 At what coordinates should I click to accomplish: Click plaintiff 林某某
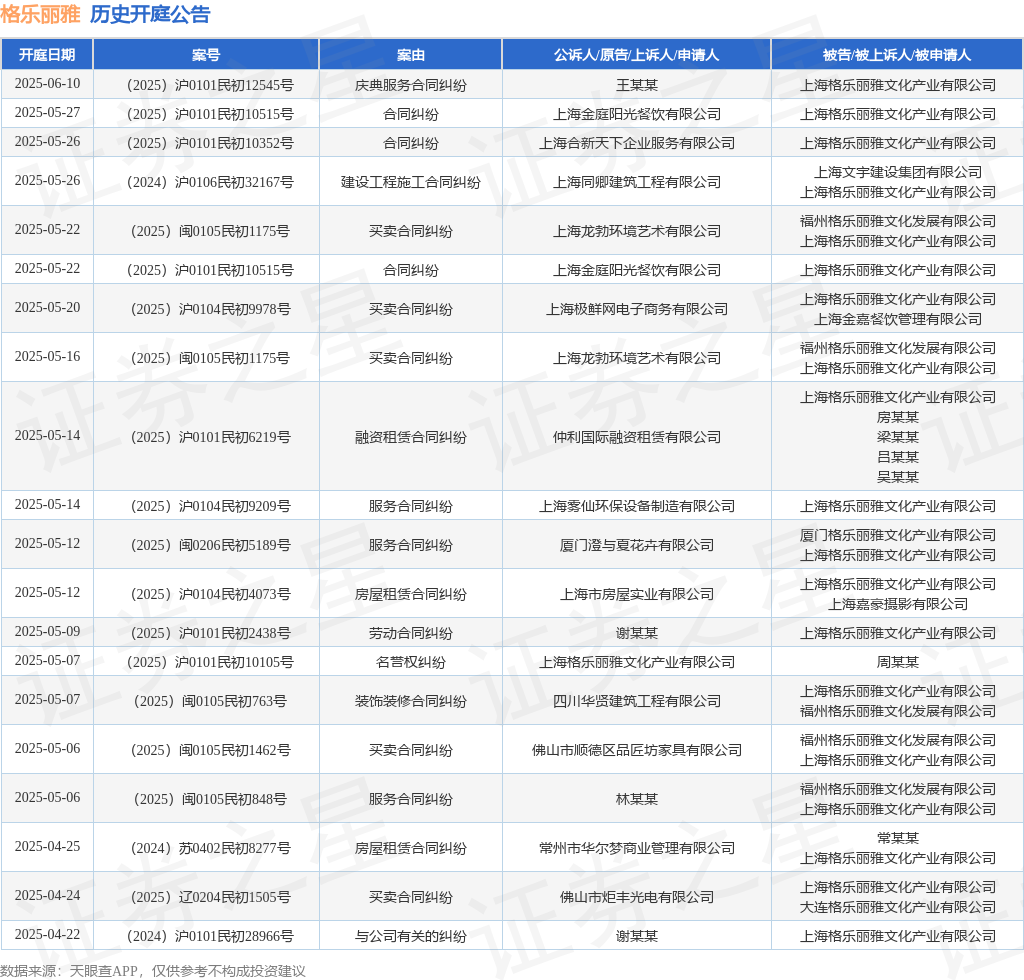(637, 800)
